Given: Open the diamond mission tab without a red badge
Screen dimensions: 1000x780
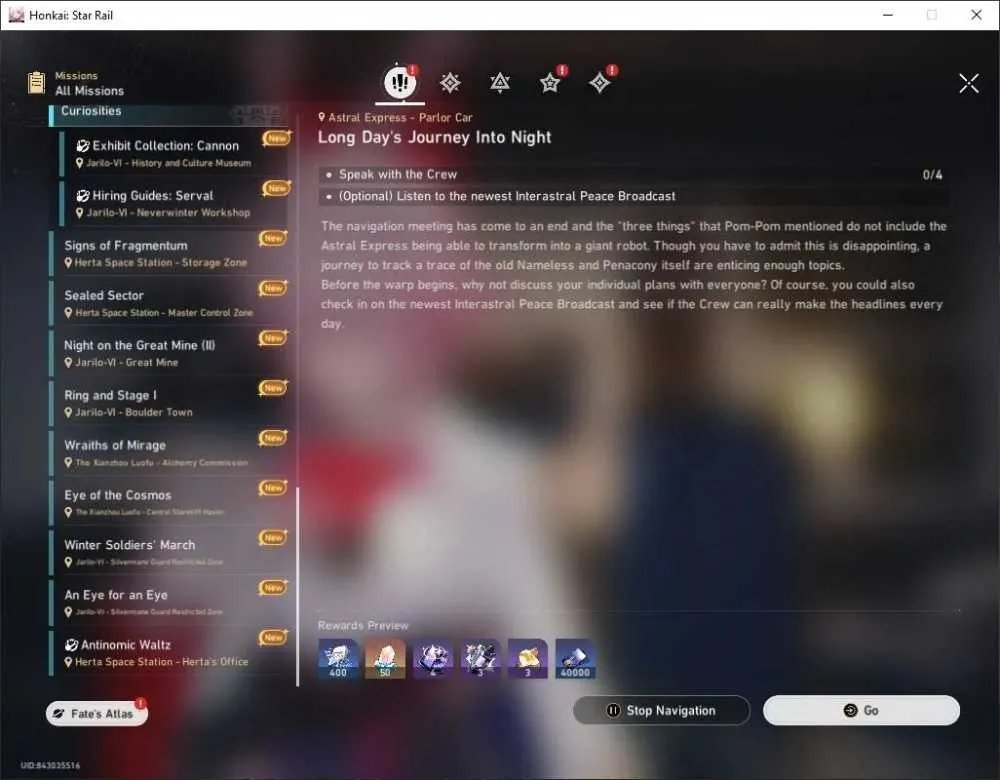Looking at the screenshot, I should point(450,83).
